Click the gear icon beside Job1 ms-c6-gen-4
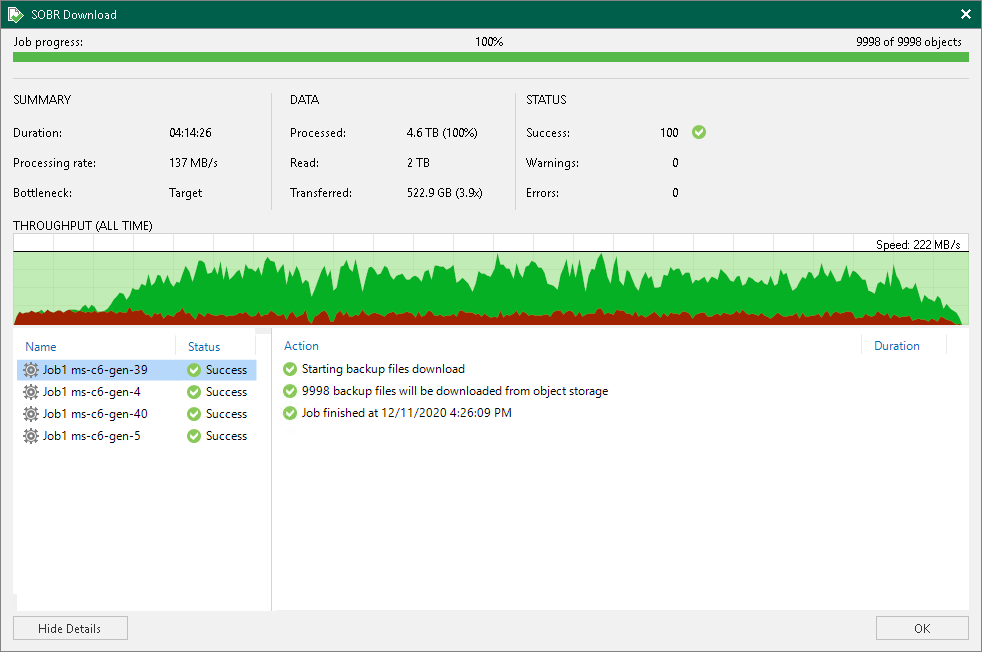982x652 pixels. (31, 391)
